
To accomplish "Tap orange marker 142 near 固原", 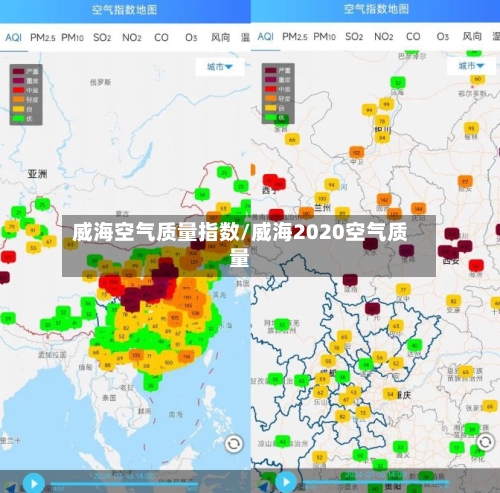I will [384, 200].
